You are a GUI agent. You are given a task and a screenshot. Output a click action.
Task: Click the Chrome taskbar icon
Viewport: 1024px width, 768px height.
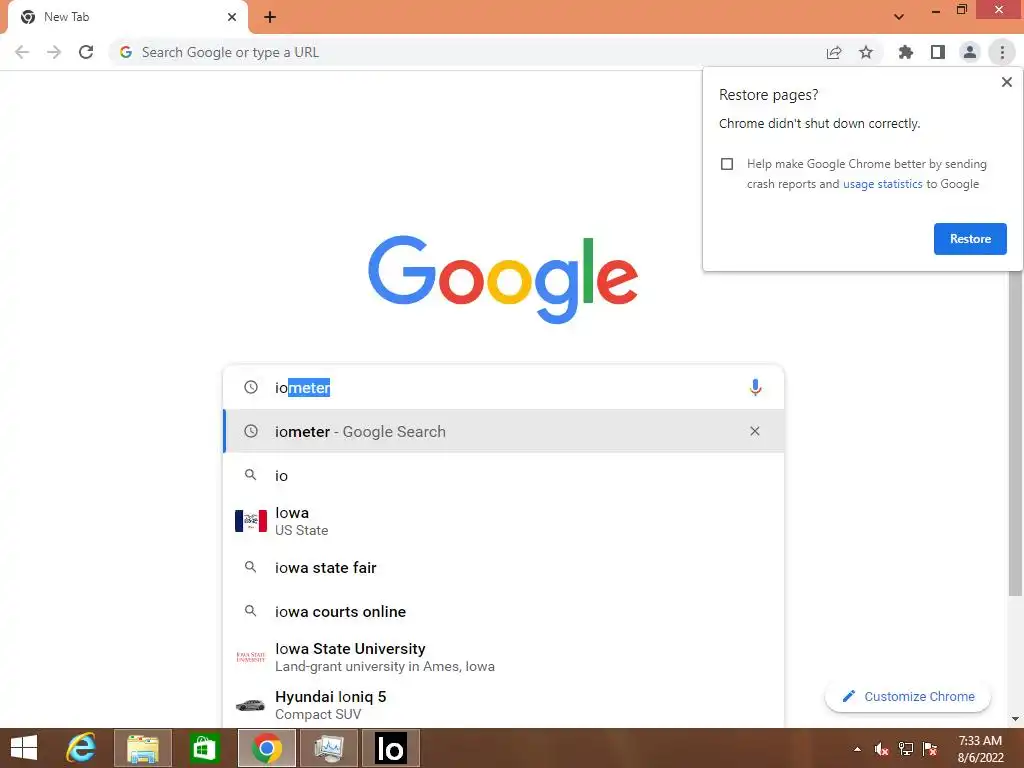266,748
